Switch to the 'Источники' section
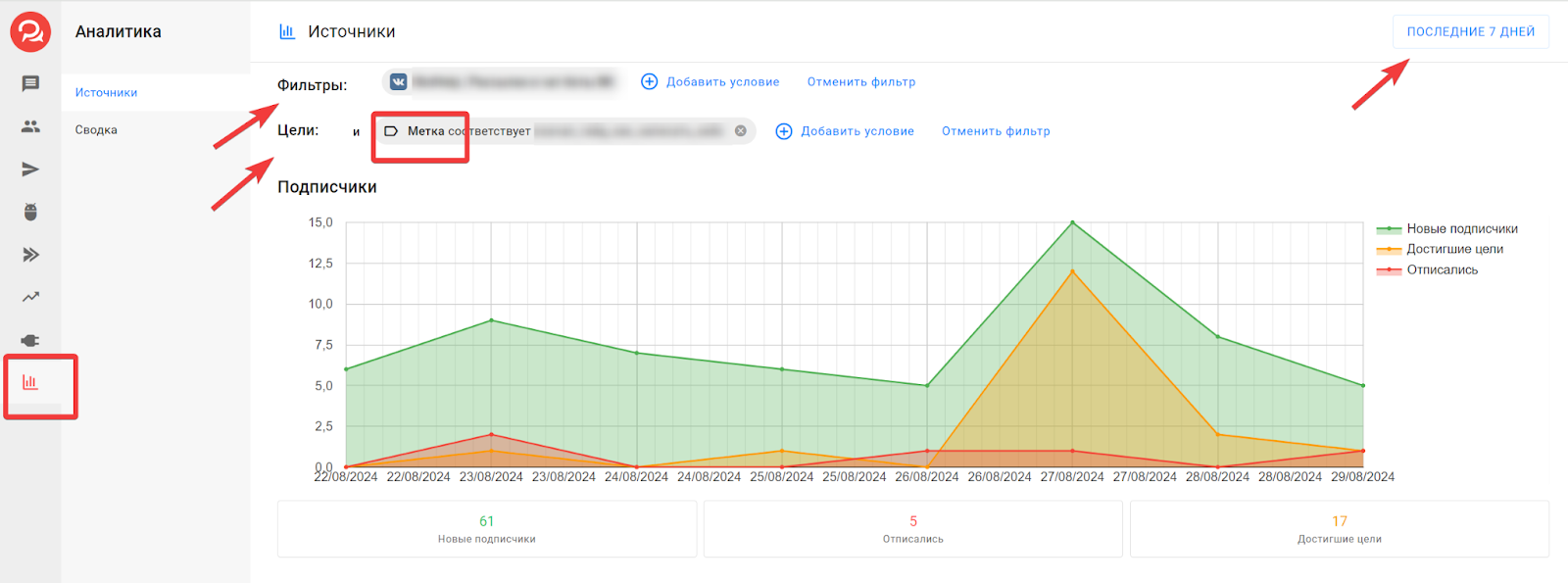 point(106,93)
